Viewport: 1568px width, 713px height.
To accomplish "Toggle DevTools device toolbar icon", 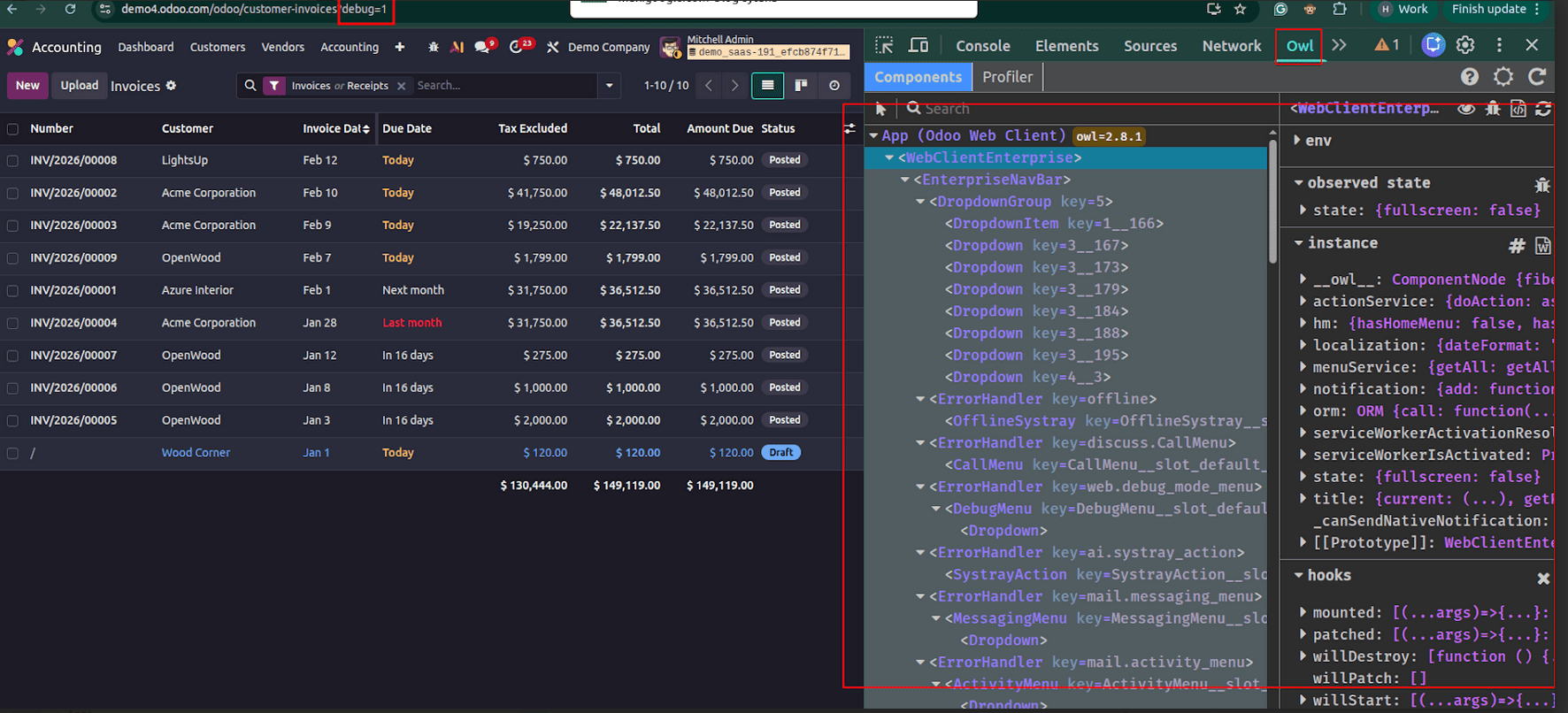I will [919, 45].
